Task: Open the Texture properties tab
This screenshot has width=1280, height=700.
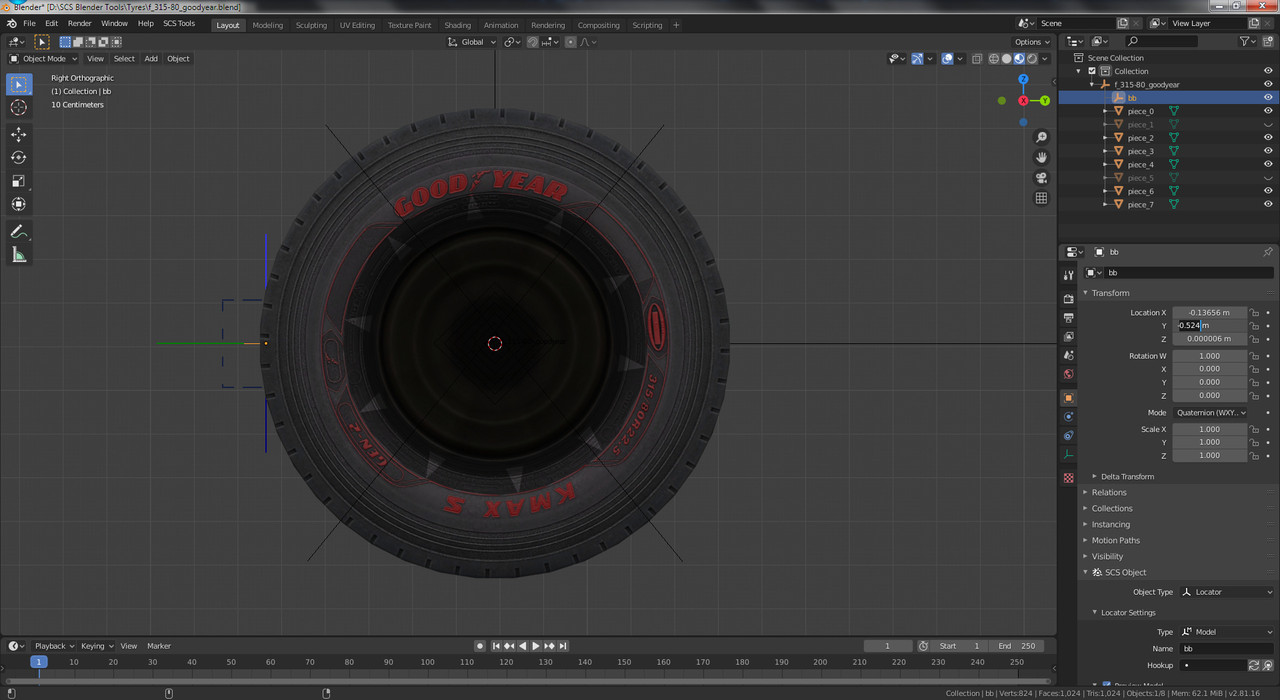Action: tap(1068, 478)
